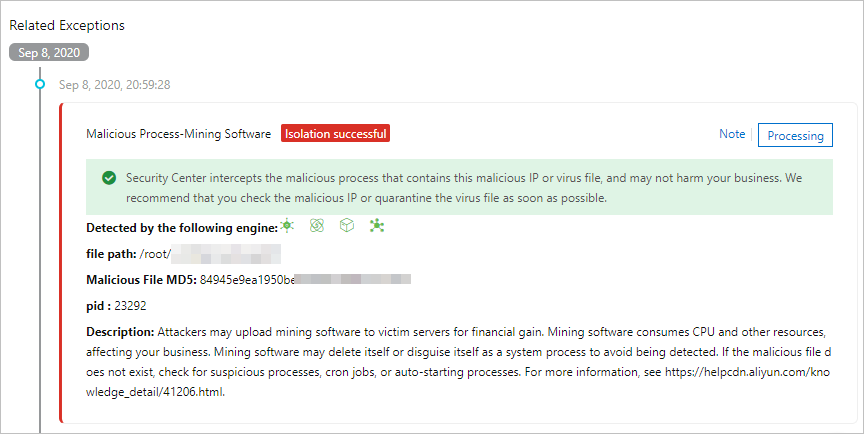Screen dimensions: 864x434
Task: Click the Malicious File MD5 hash value
Action: [305, 280]
